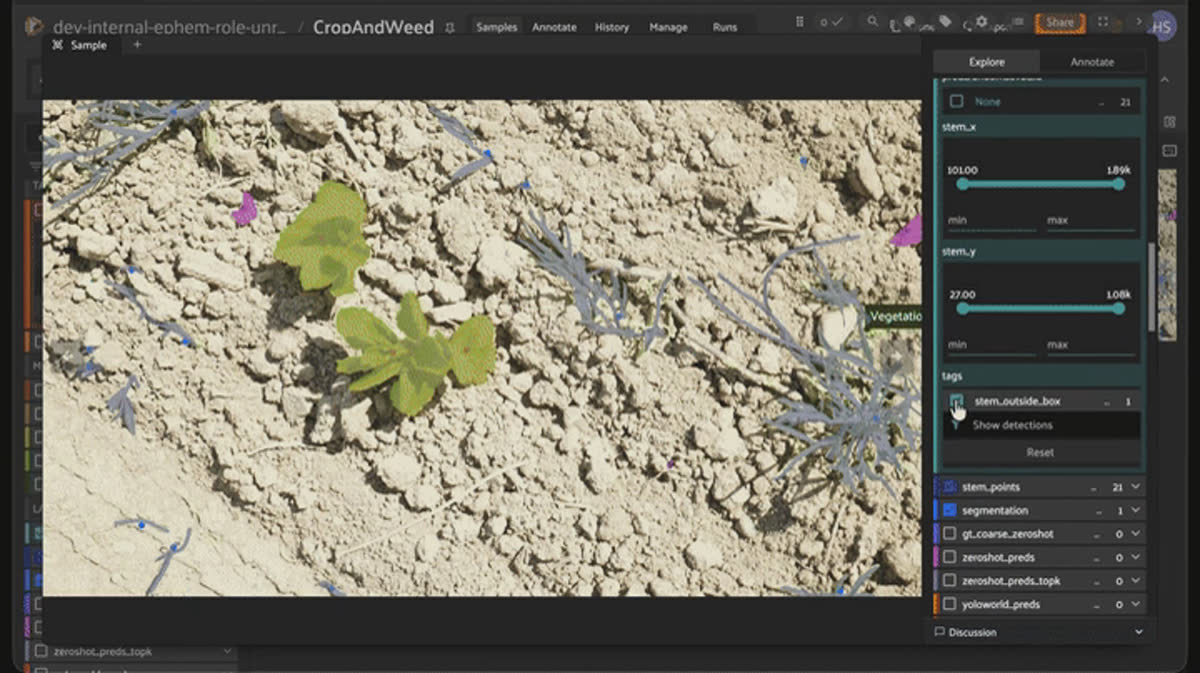1200x673 pixels.
Task: Click the Vegetation label on the image
Action: point(893,317)
